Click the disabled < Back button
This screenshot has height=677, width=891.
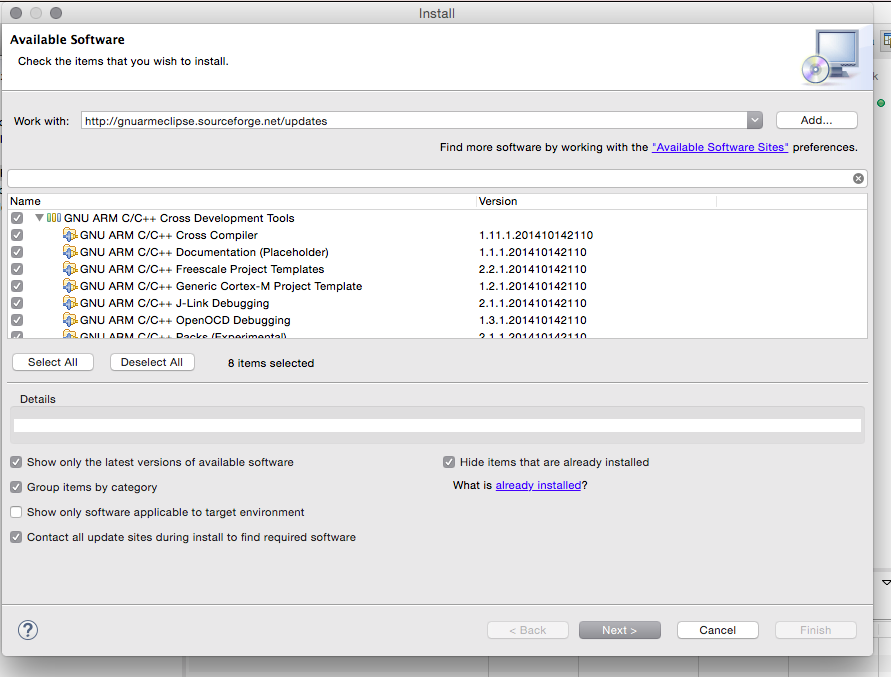coord(527,630)
